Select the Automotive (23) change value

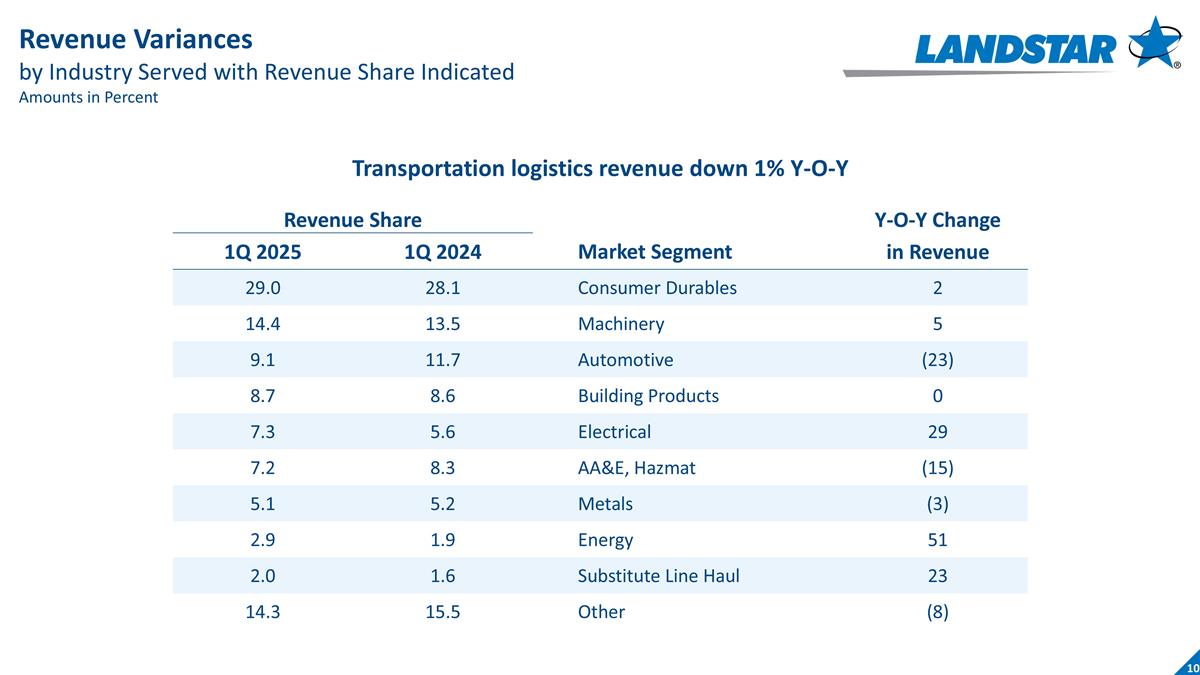[x=937, y=360]
